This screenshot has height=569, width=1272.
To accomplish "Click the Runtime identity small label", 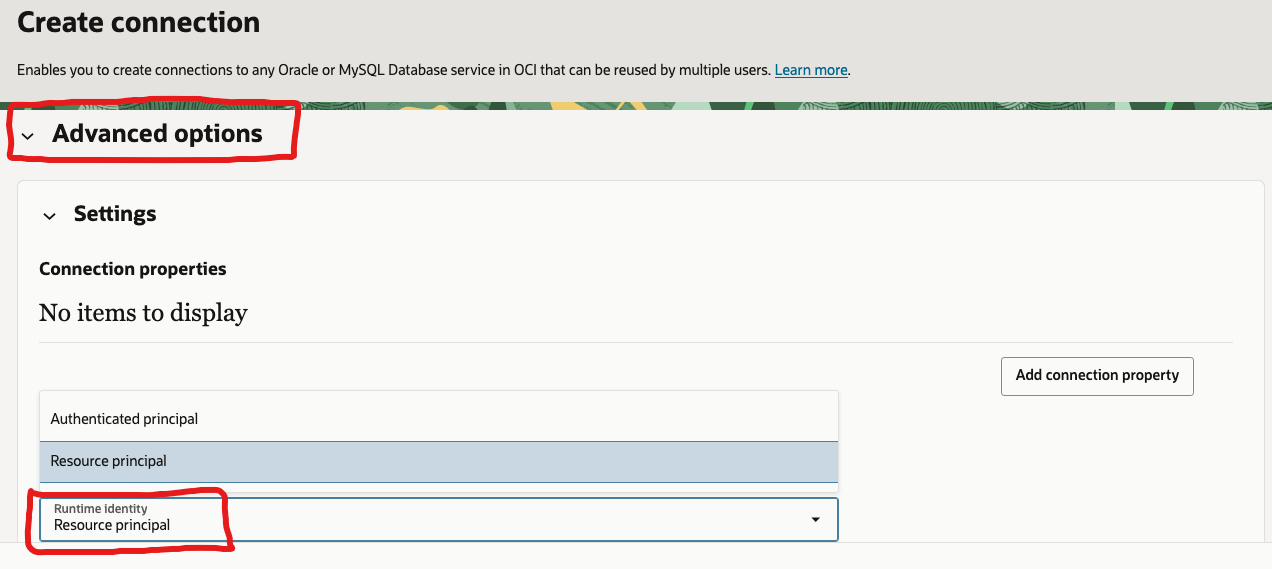I will tap(100, 509).
